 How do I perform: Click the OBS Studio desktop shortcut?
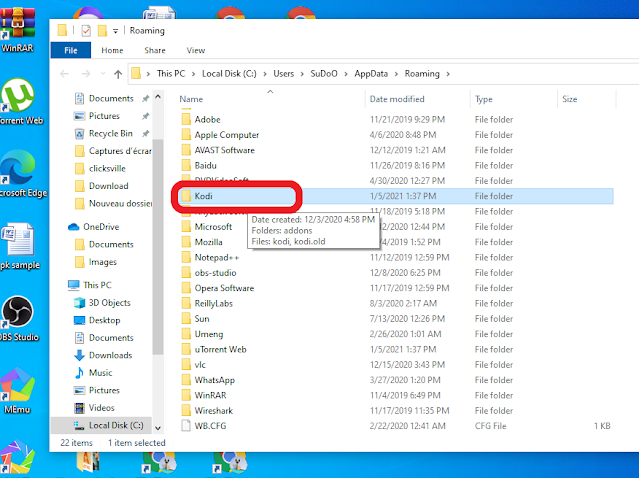[x=18, y=319]
